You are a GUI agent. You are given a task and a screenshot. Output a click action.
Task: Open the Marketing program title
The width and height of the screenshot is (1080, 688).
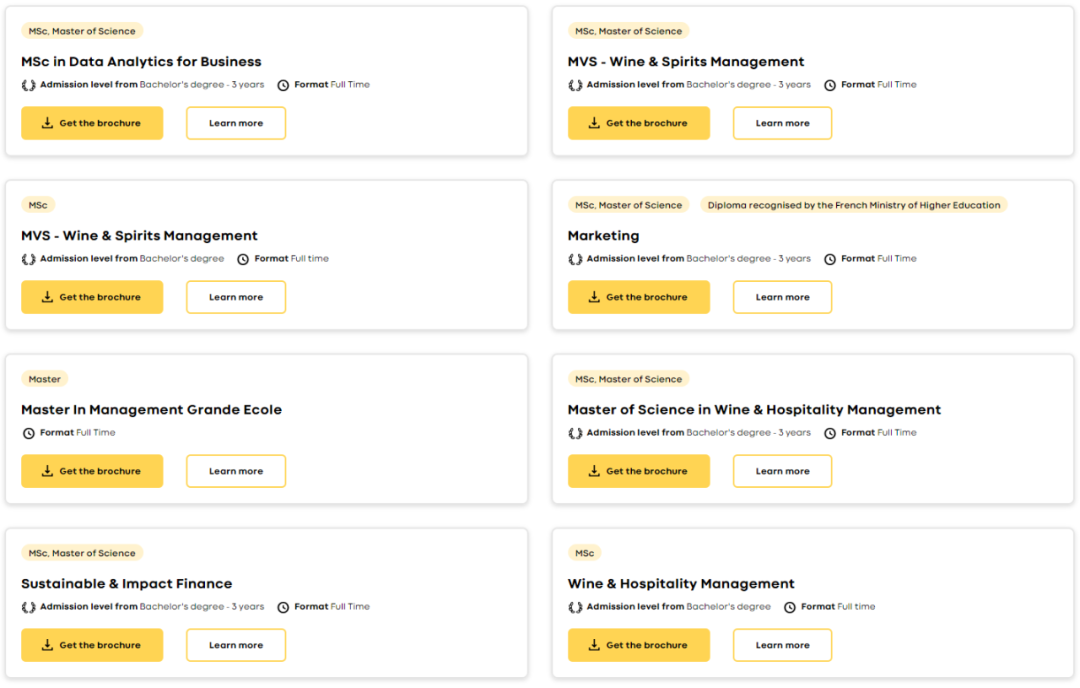click(x=603, y=236)
